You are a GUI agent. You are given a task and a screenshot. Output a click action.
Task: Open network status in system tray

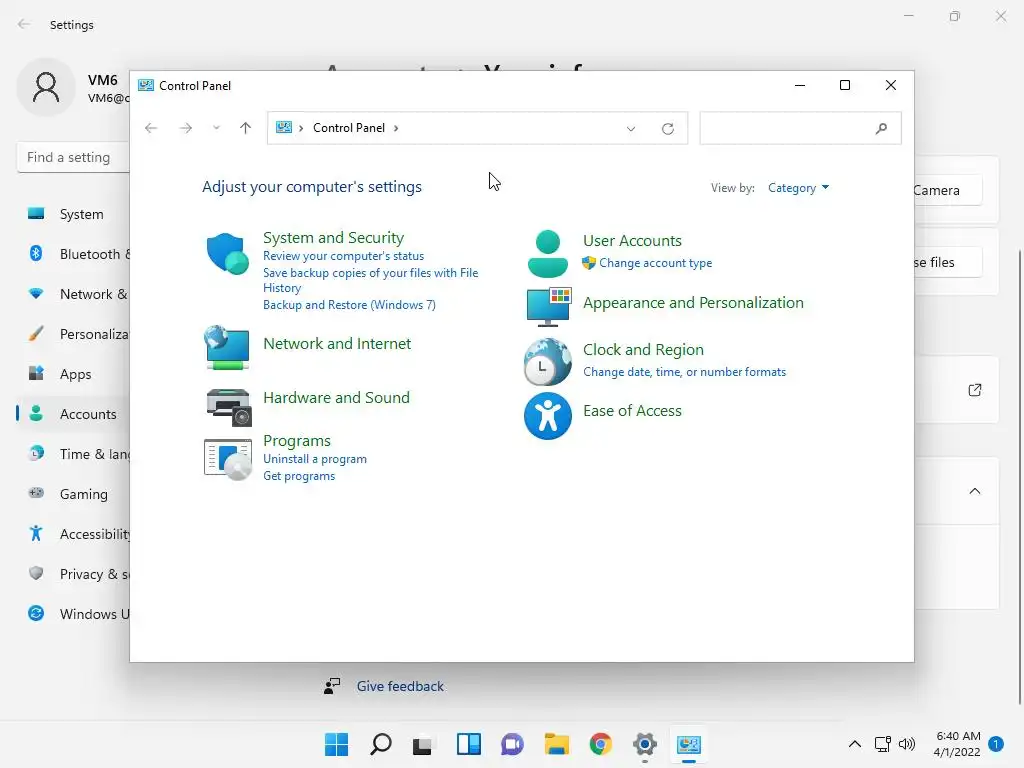(x=883, y=744)
